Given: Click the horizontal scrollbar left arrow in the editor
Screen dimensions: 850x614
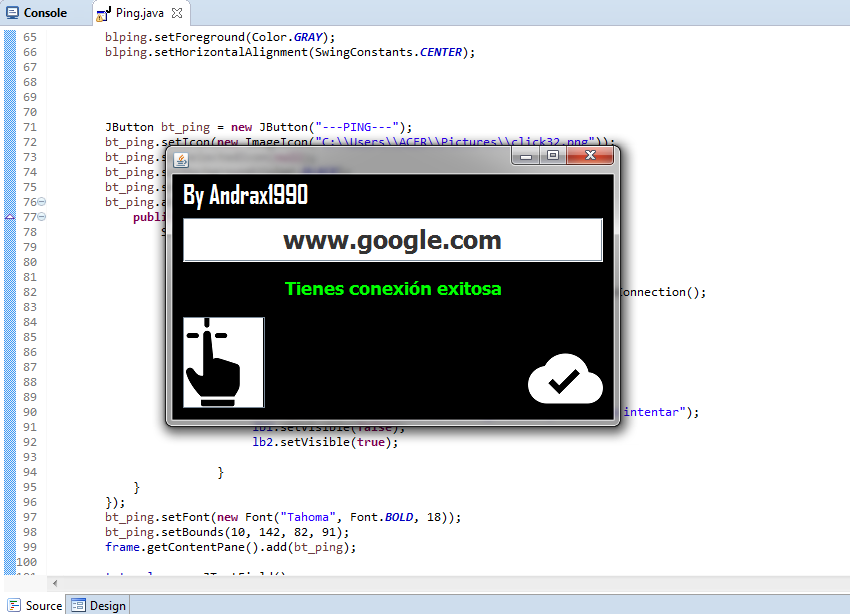Looking at the screenshot, I should click(x=55, y=584).
